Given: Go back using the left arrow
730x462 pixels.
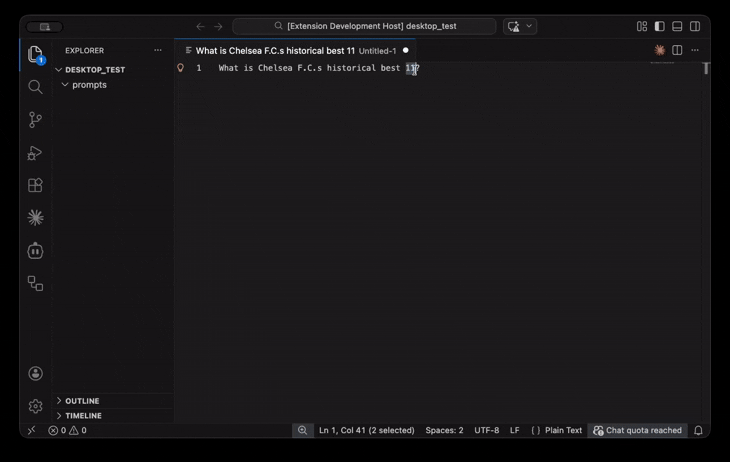Looking at the screenshot, I should tap(200, 27).
